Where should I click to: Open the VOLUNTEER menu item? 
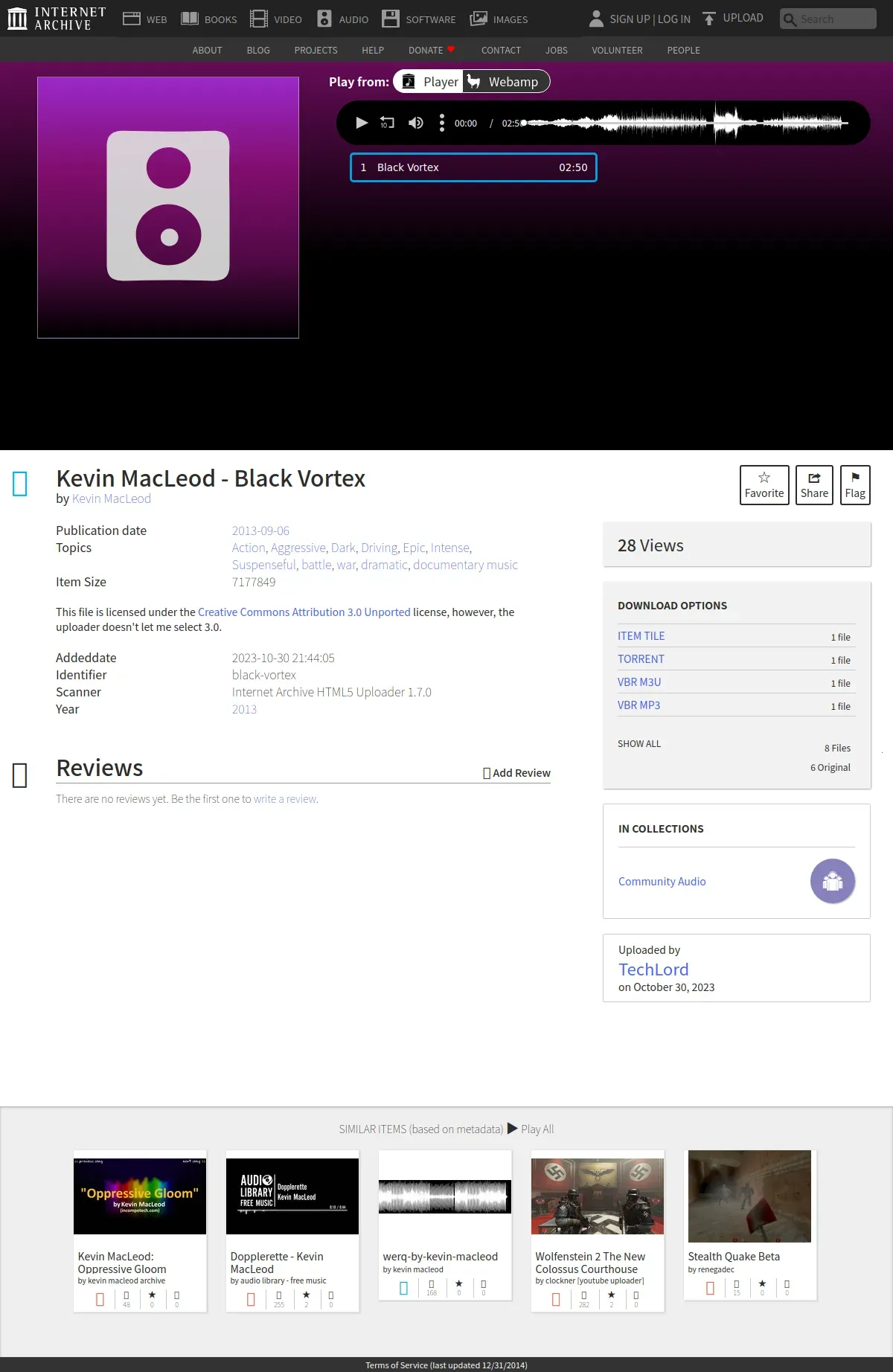[x=617, y=51]
